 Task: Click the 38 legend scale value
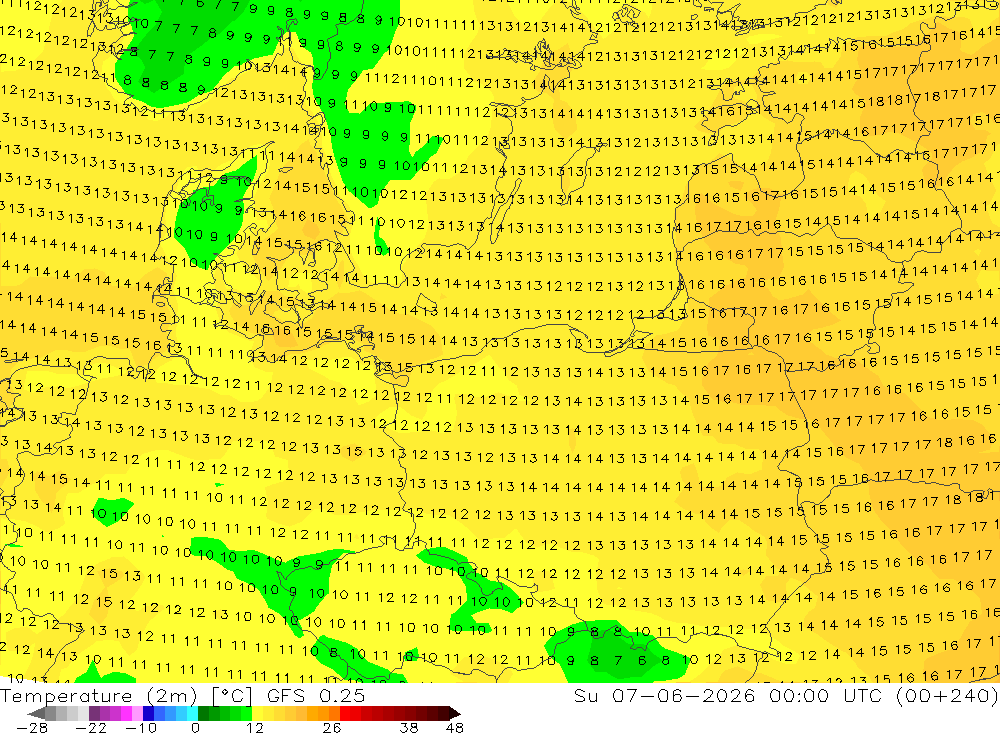pyautogui.click(x=409, y=727)
